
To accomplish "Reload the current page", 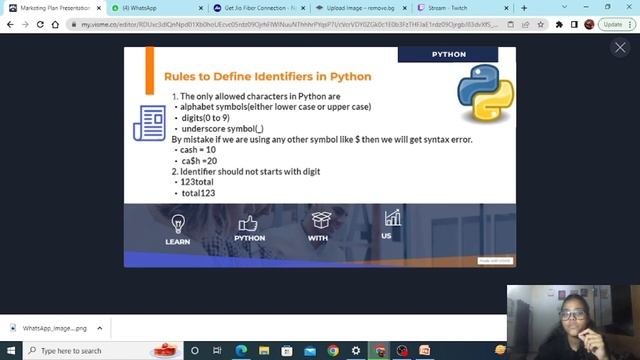I will [40, 24].
